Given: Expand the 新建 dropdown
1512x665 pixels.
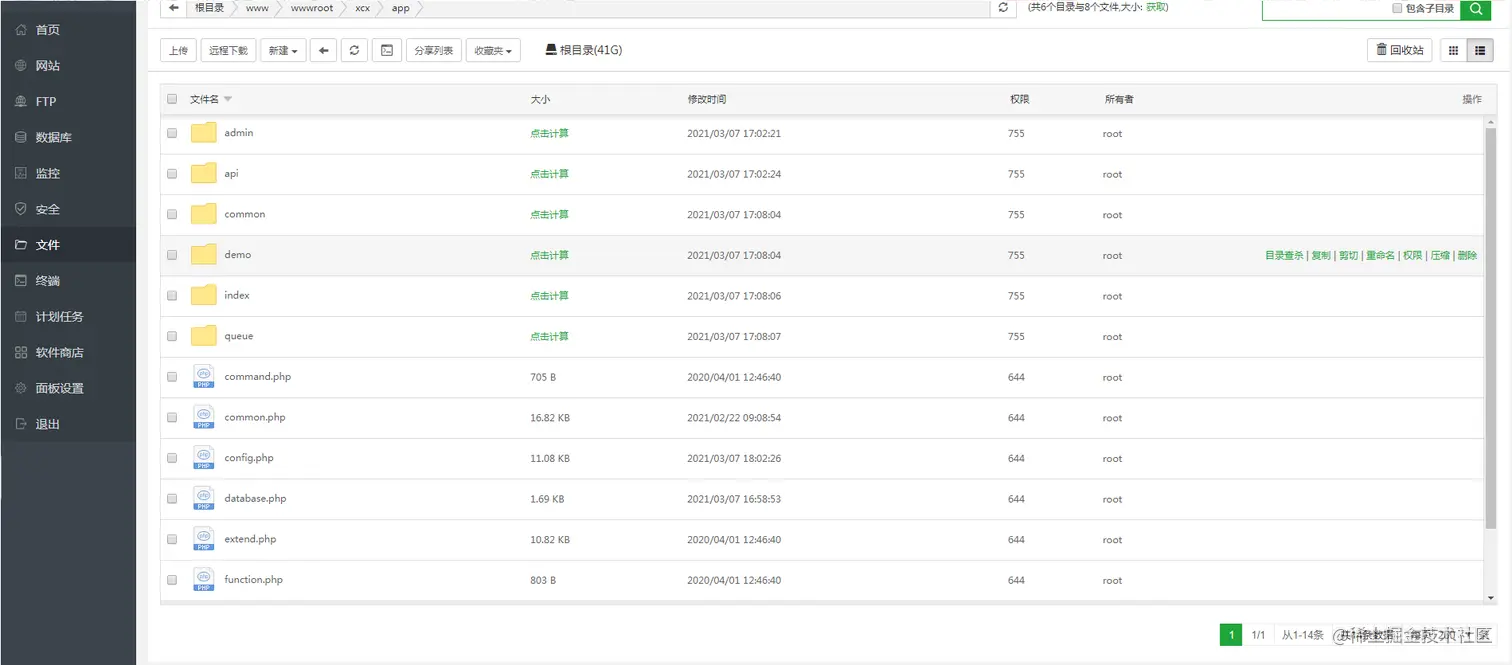Looking at the screenshot, I should (284, 50).
